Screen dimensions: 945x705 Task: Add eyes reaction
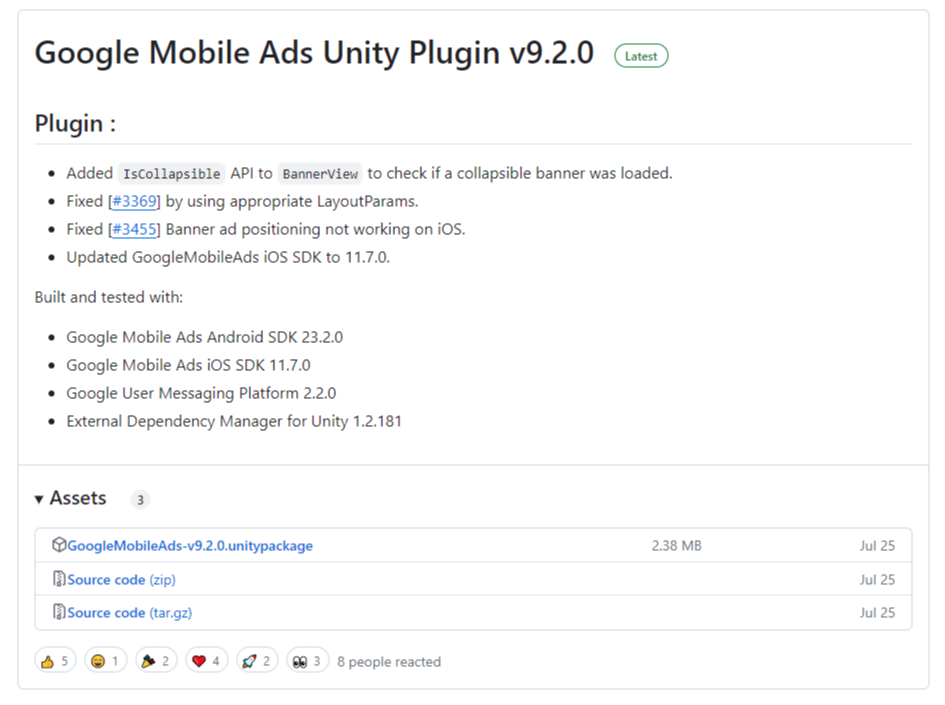(x=307, y=661)
